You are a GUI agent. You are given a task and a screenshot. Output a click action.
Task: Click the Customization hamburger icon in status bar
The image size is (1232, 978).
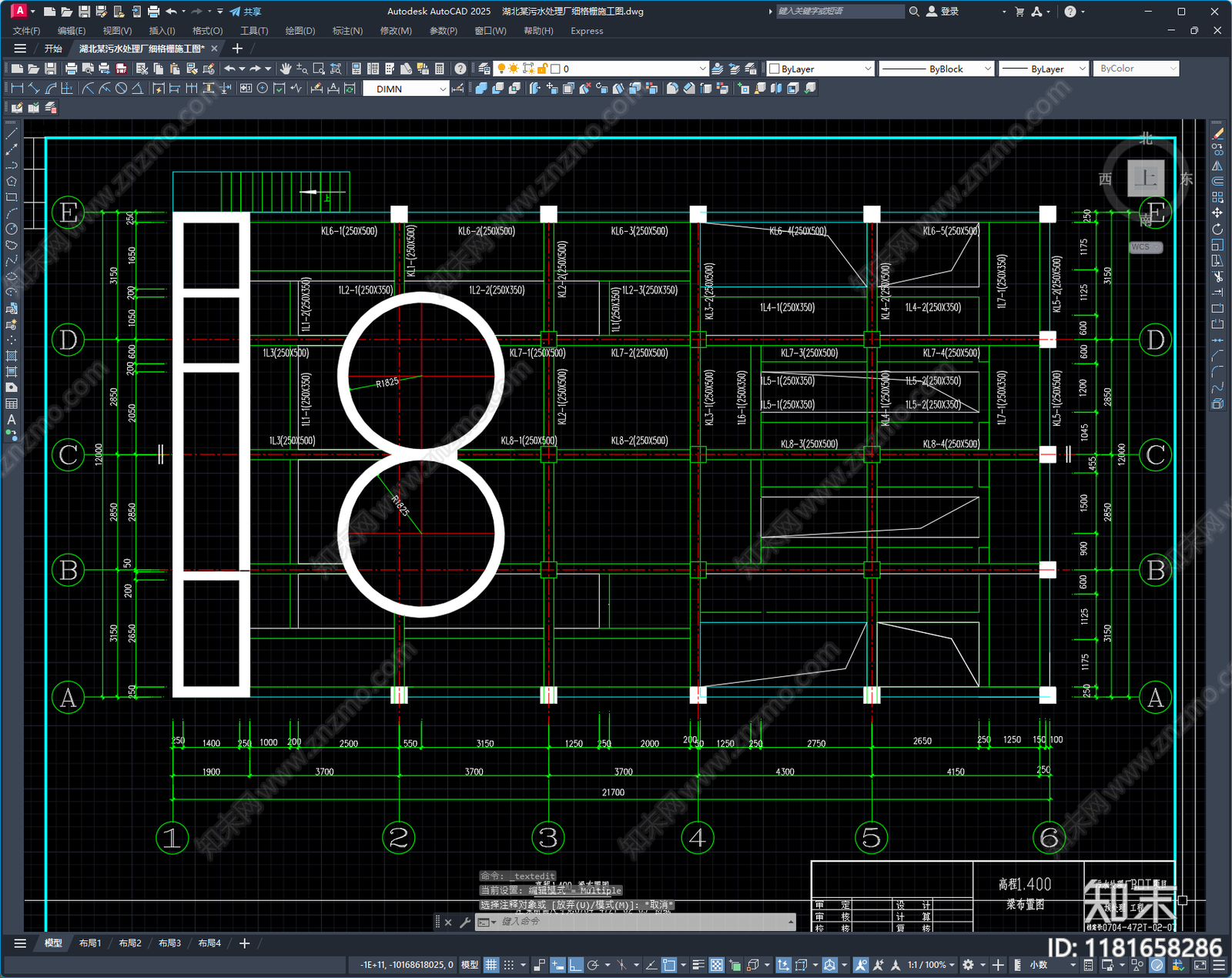pos(1219,964)
